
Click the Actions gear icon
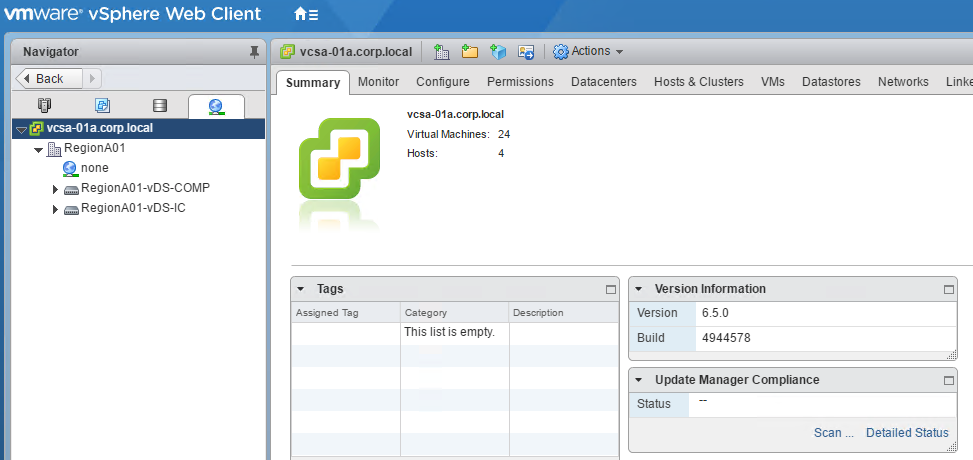click(x=560, y=52)
